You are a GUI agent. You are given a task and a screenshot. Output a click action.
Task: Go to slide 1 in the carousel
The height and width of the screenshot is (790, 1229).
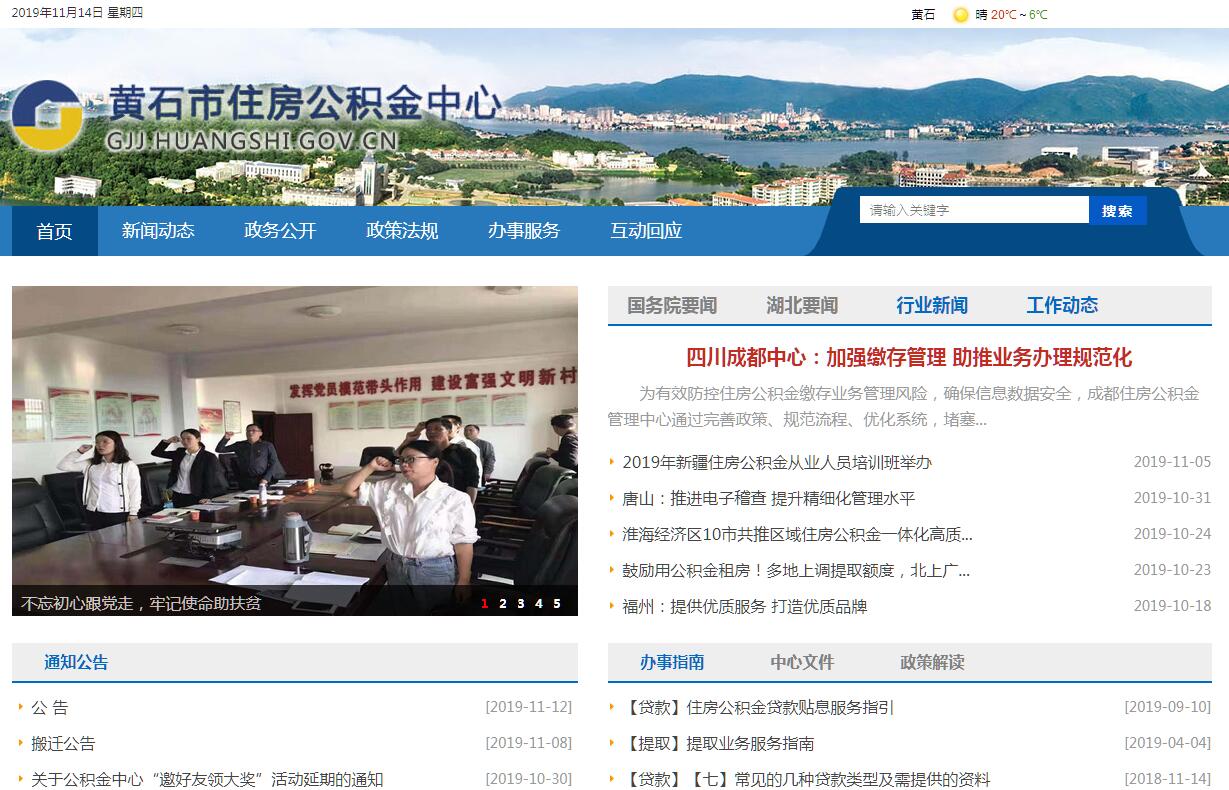[x=485, y=603]
